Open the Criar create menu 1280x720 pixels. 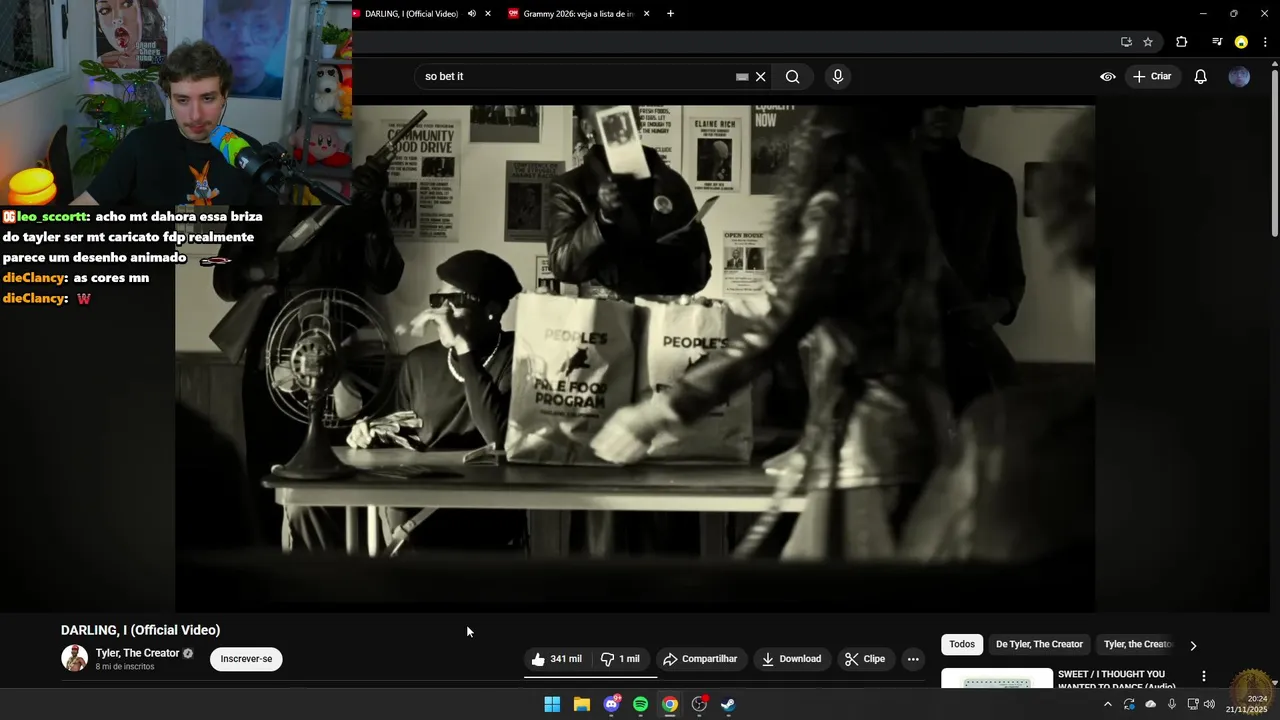click(x=1152, y=77)
